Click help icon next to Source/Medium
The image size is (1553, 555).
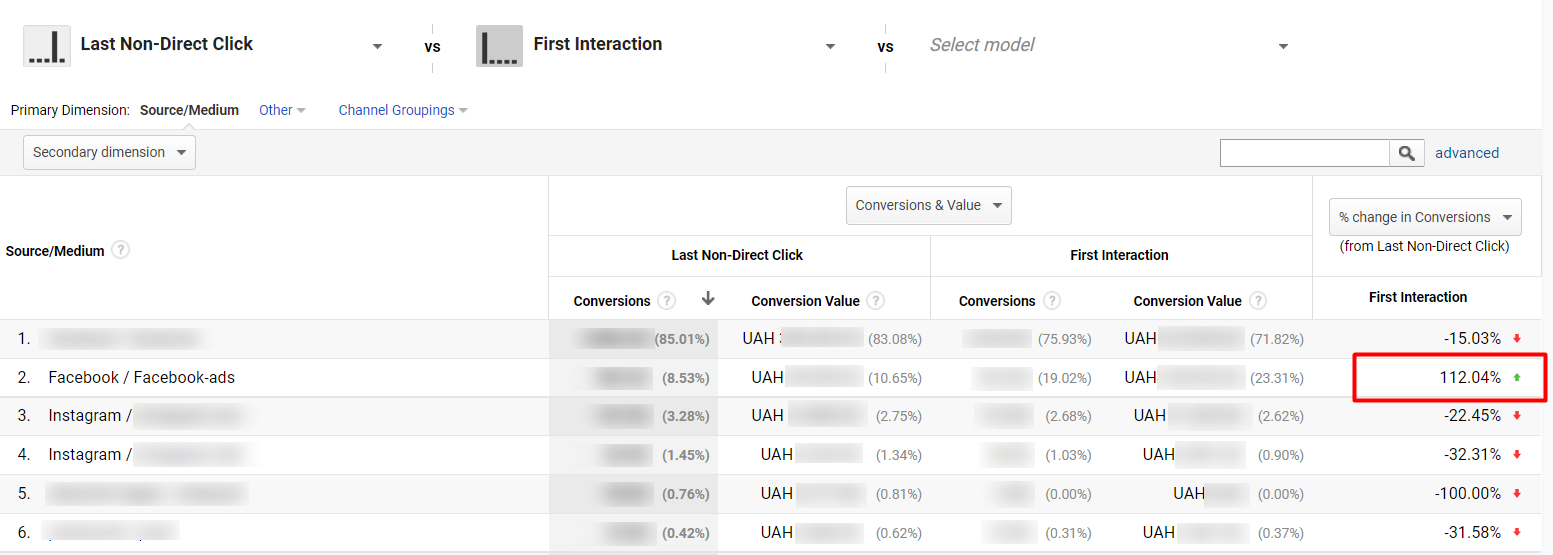coord(121,250)
